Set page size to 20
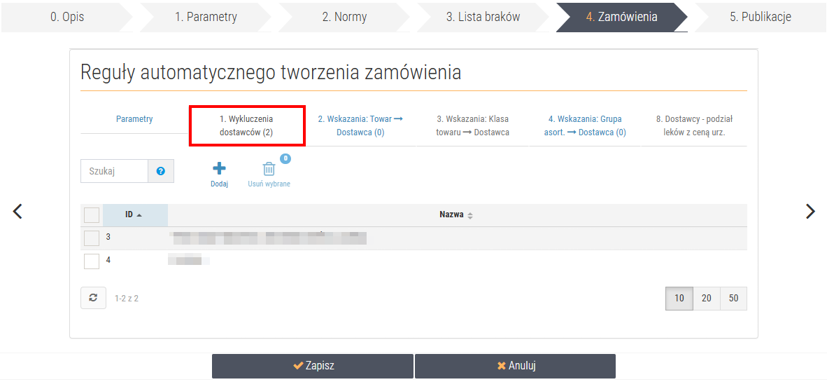 [706, 299]
